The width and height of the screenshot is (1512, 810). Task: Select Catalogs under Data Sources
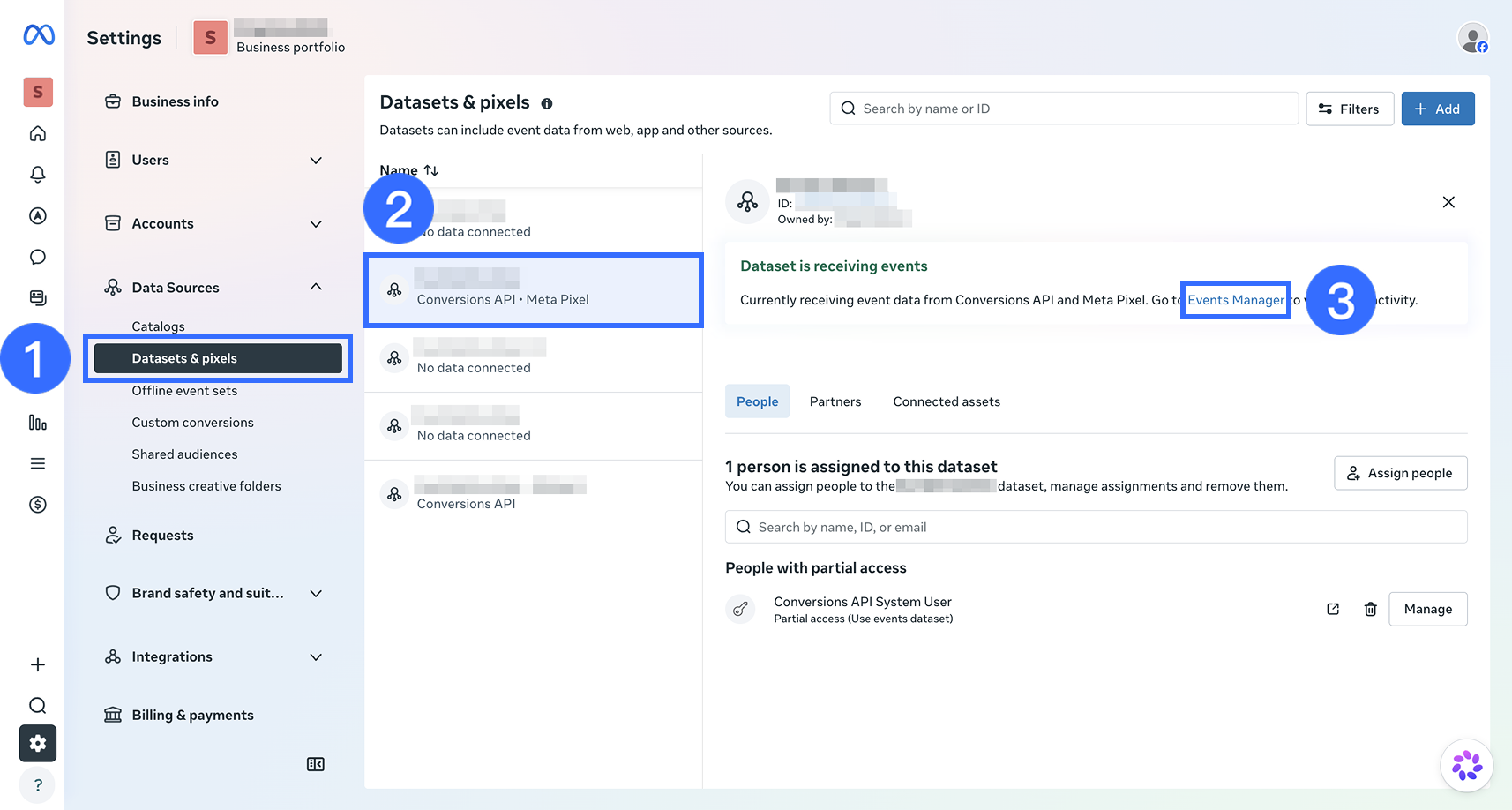coord(159,326)
